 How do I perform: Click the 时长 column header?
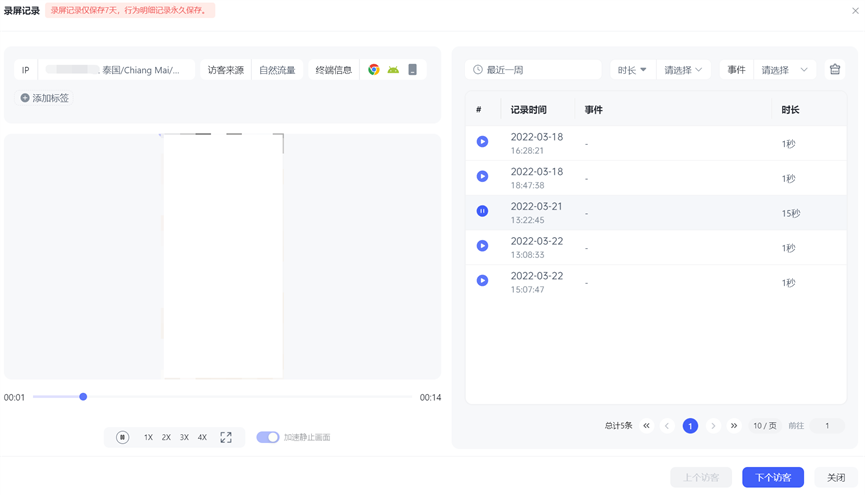click(790, 110)
